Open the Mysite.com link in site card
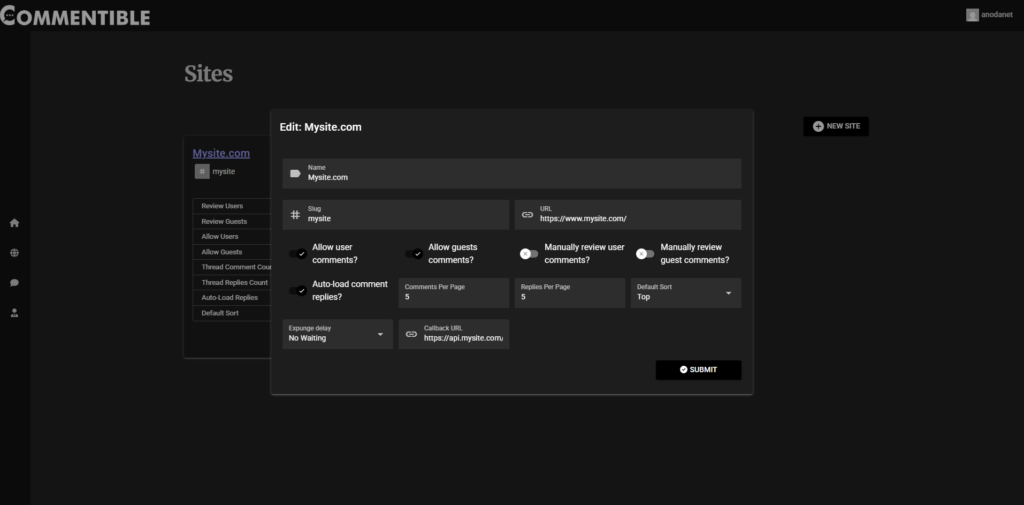Screen dimensions: 1024x505 221,153
